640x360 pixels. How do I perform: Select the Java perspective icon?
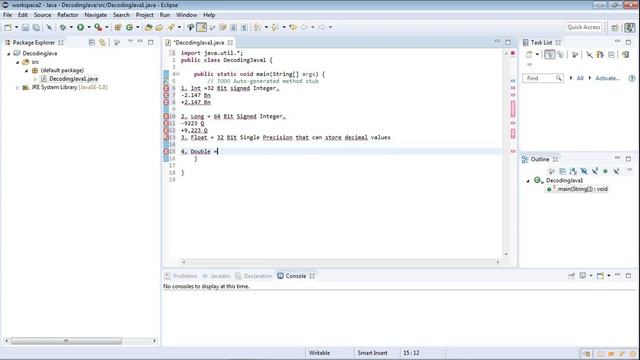pos(629,27)
